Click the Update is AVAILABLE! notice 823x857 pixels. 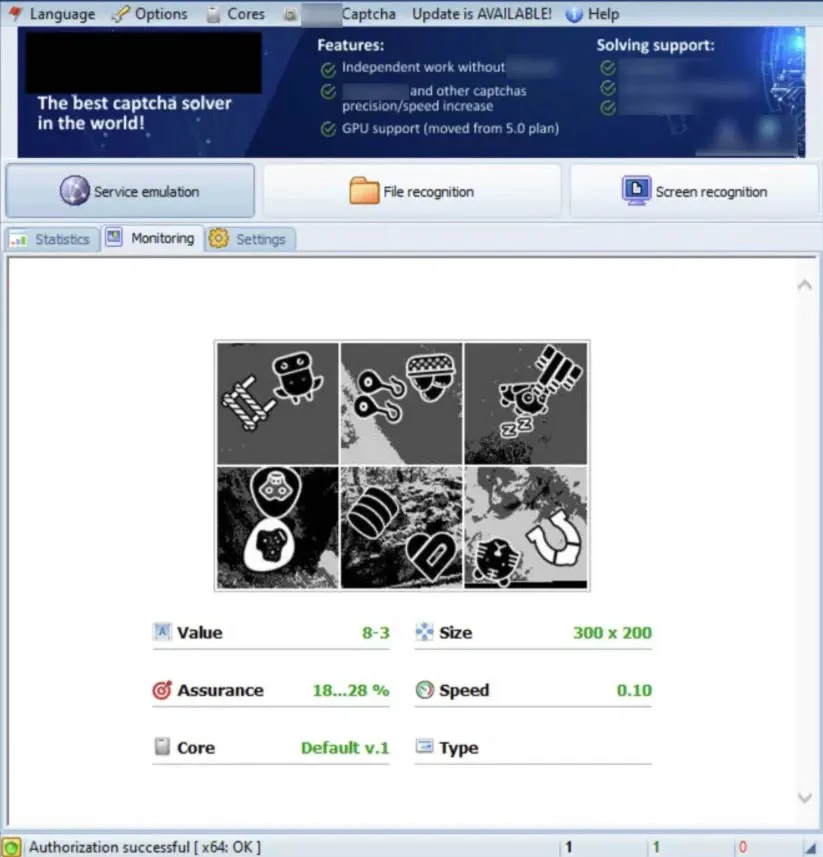pos(481,14)
